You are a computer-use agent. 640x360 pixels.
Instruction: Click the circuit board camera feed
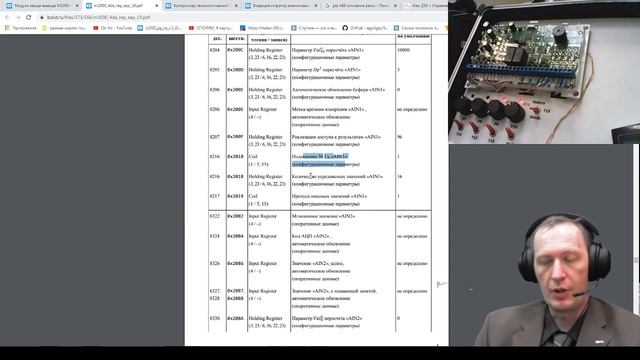(x=544, y=72)
